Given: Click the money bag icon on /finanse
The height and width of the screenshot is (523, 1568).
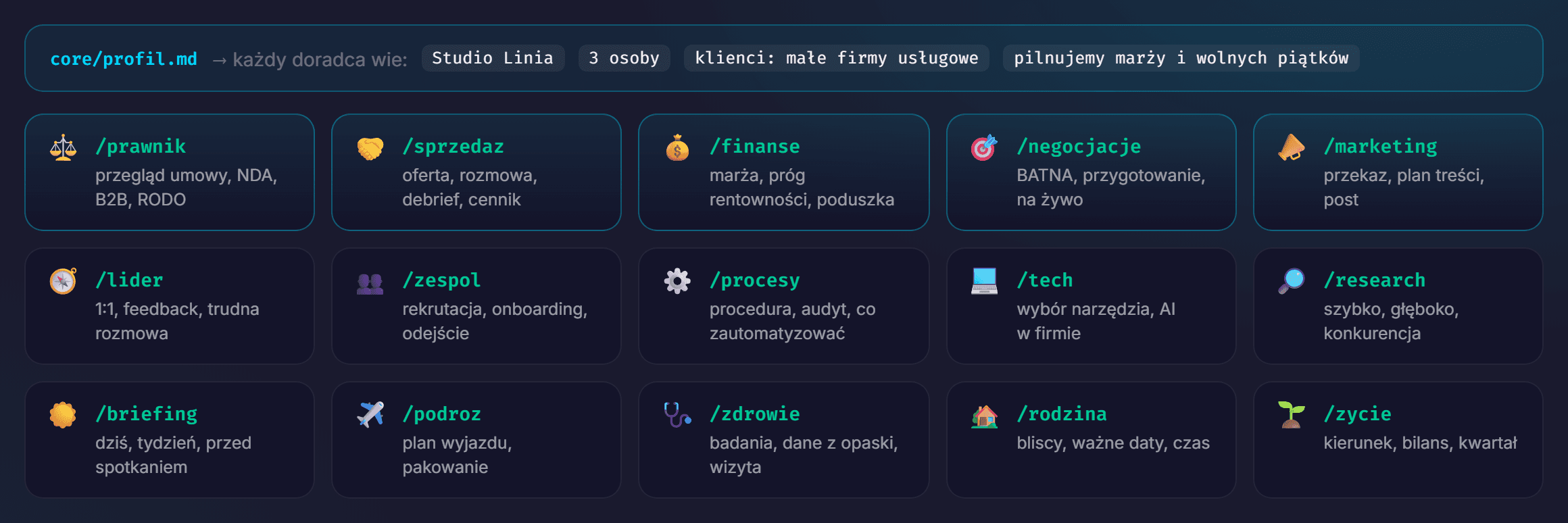Looking at the screenshot, I should point(677,147).
